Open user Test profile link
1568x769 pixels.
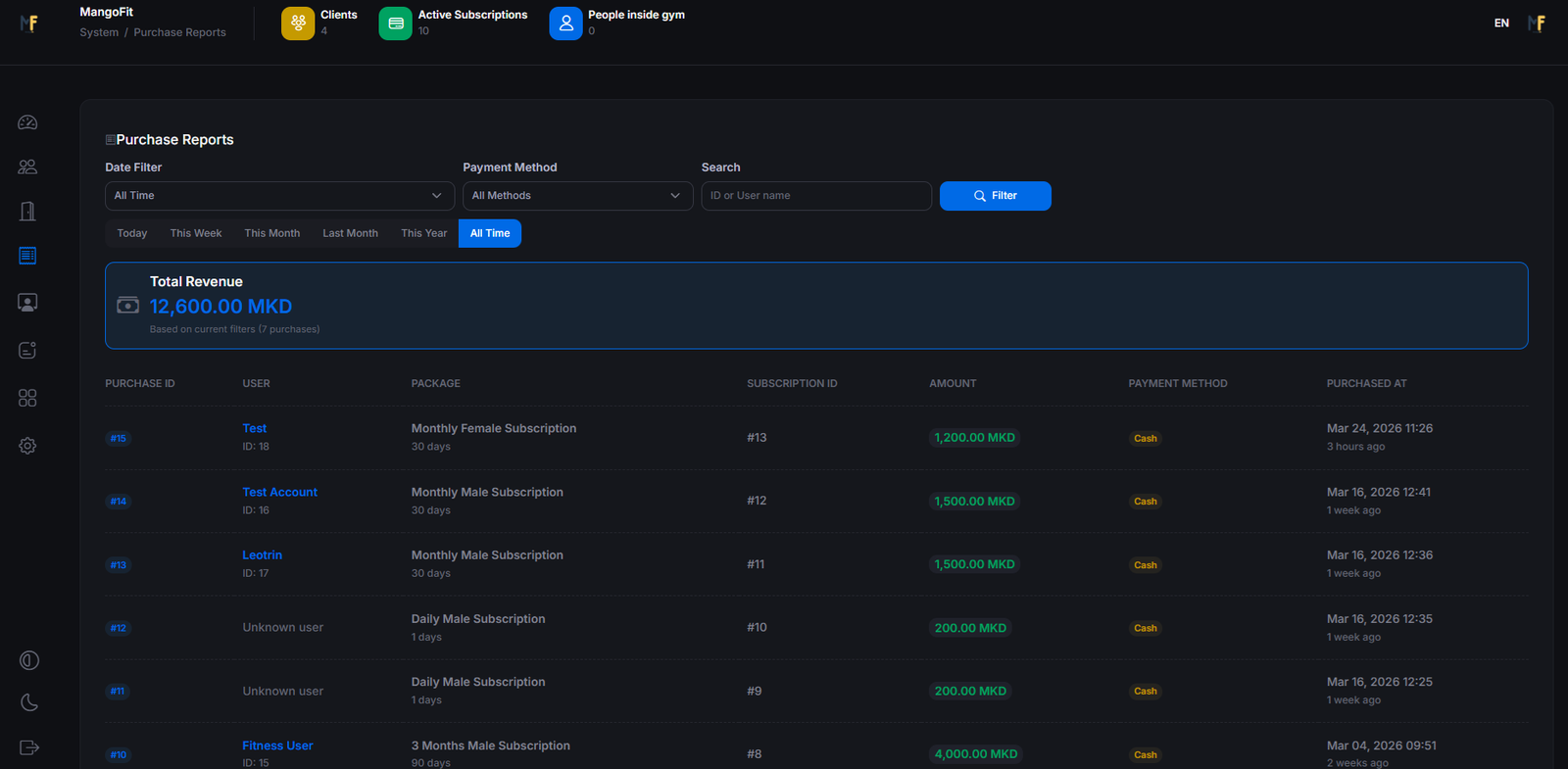pyautogui.click(x=255, y=428)
